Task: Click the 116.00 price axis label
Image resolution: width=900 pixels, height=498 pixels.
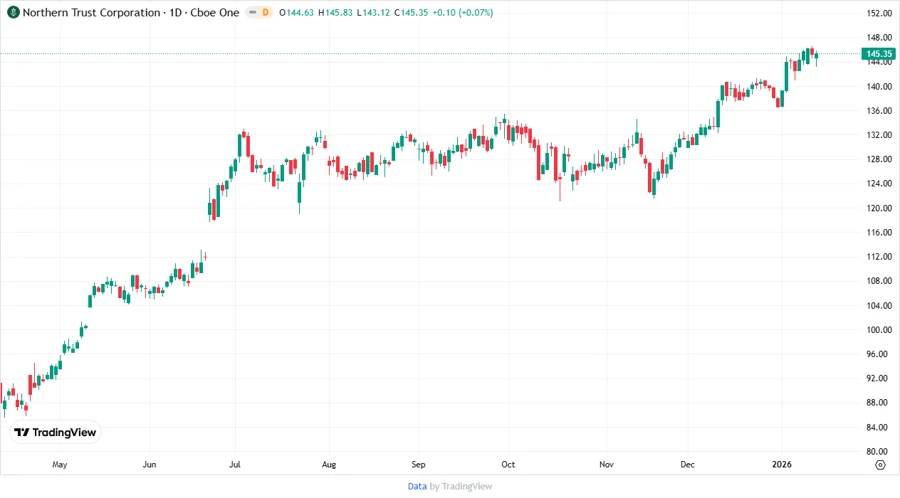Action: (x=879, y=232)
